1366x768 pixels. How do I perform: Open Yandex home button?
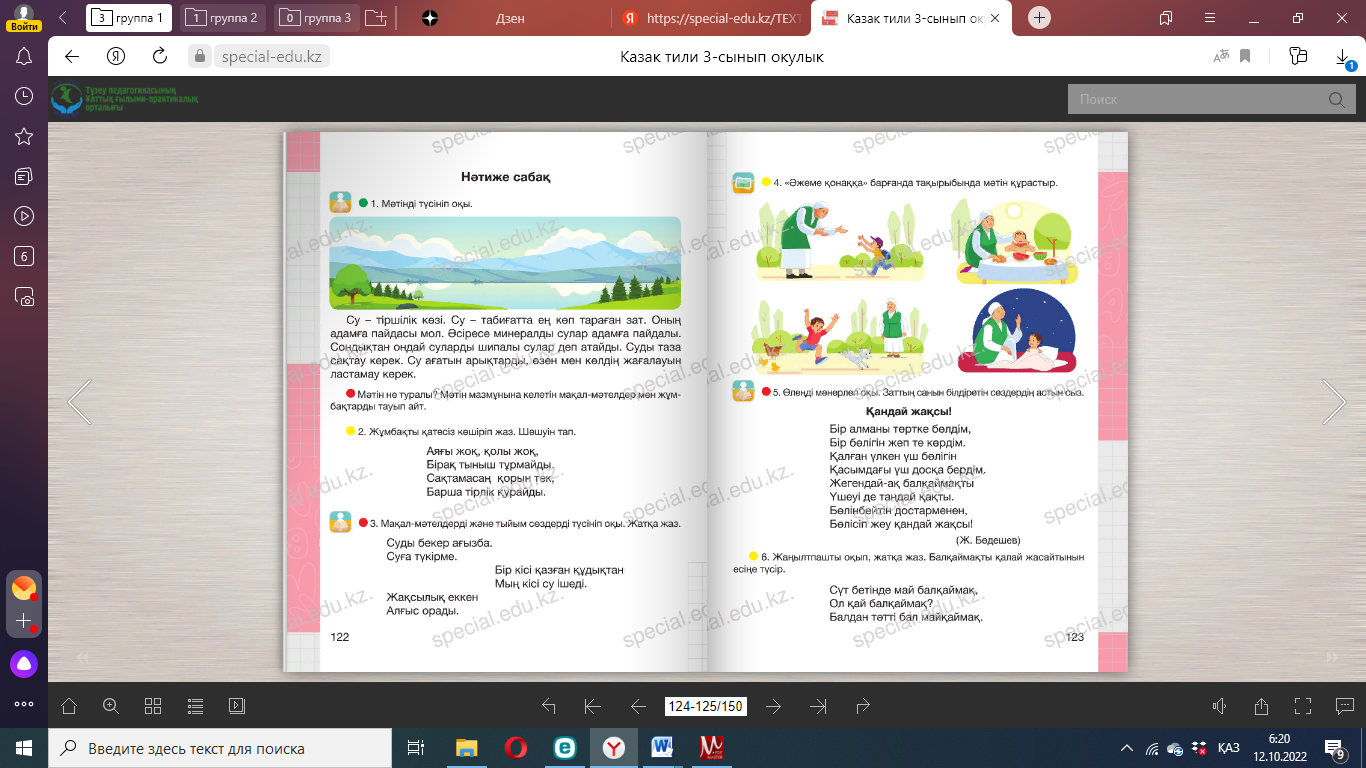pyautogui.click(x=116, y=56)
